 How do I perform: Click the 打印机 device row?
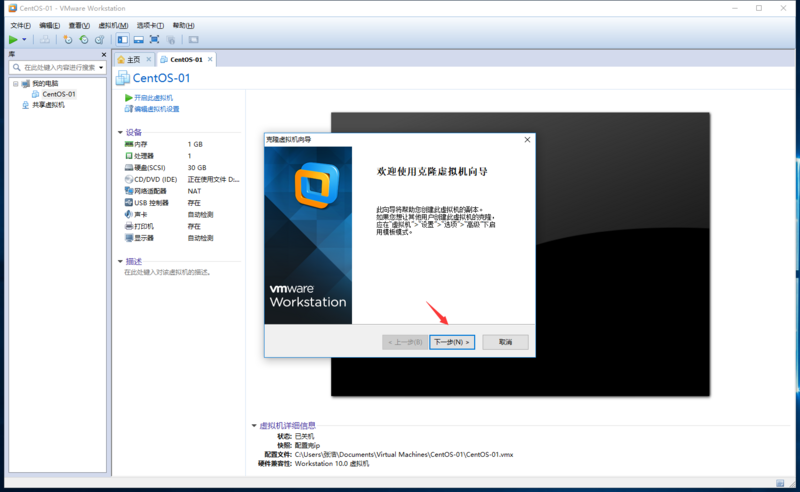(182, 226)
